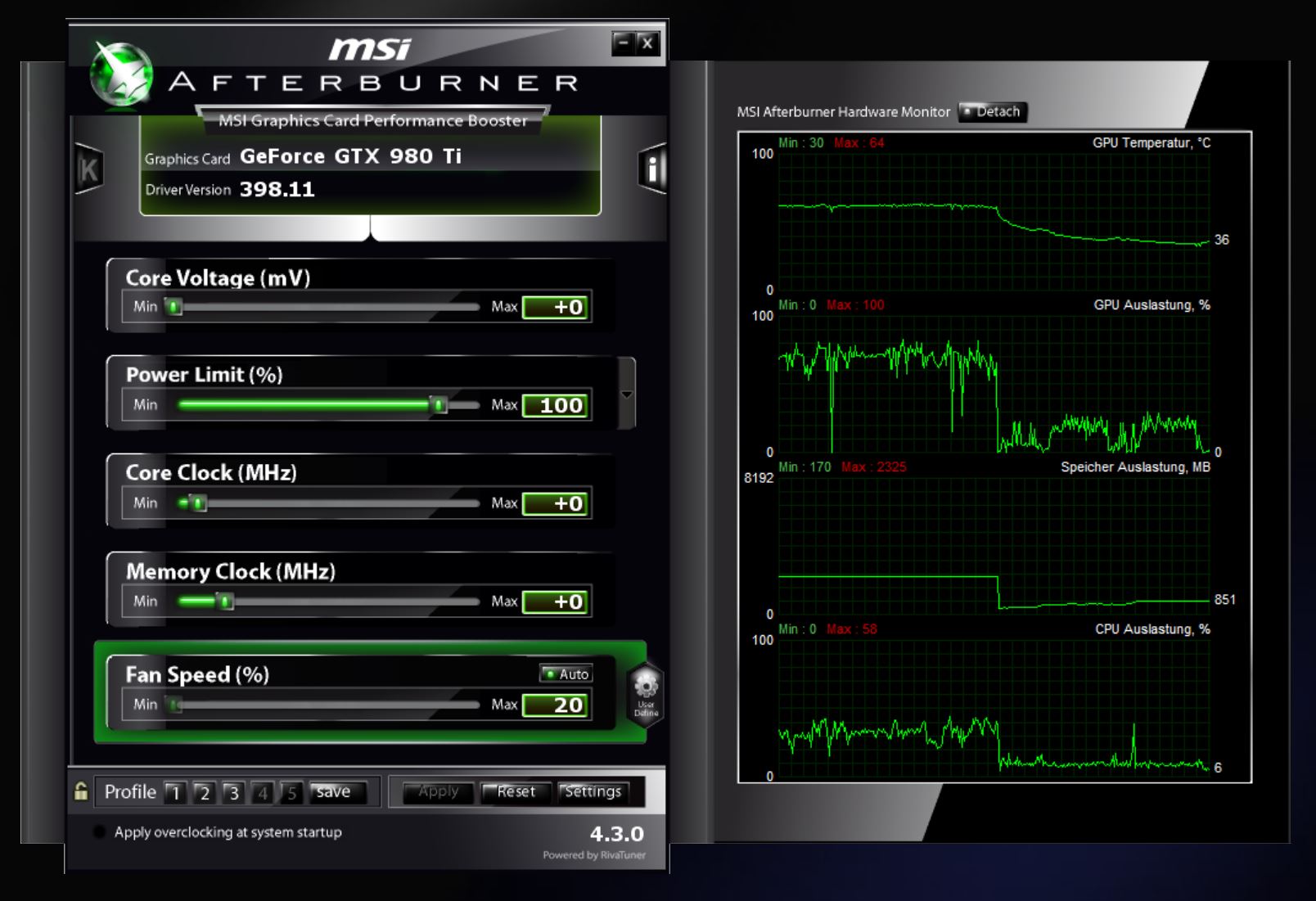Click the Power Limit 100 value field
Viewport: 1316px width, 901px height.
click(557, 405)
